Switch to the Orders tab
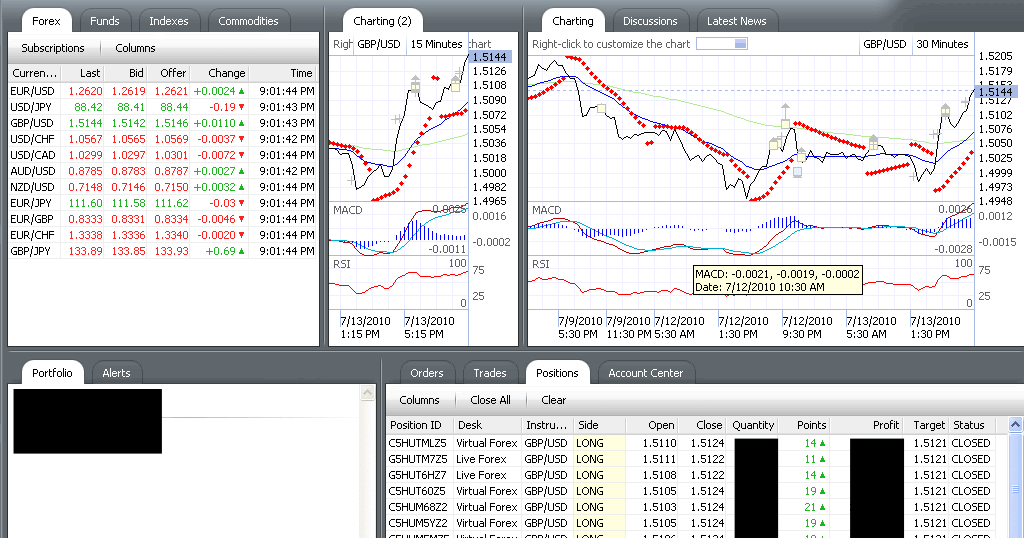Image resolution: width=1024 pixels, height=538 pixels. [x=426, y=373]
